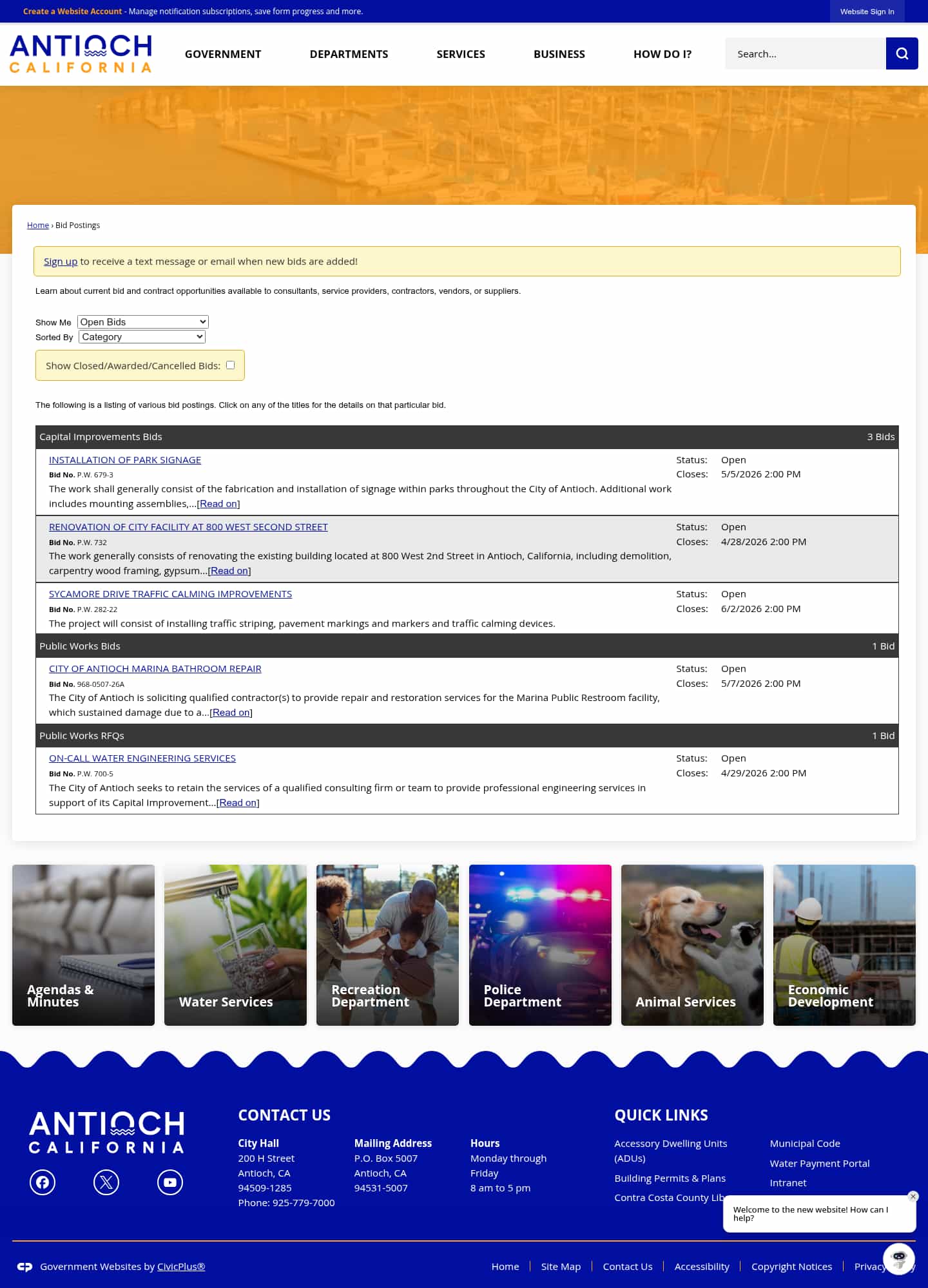The image size is (928, 1288).
Task: Click the Capital Improvements Bids header row
Action: 467,437
